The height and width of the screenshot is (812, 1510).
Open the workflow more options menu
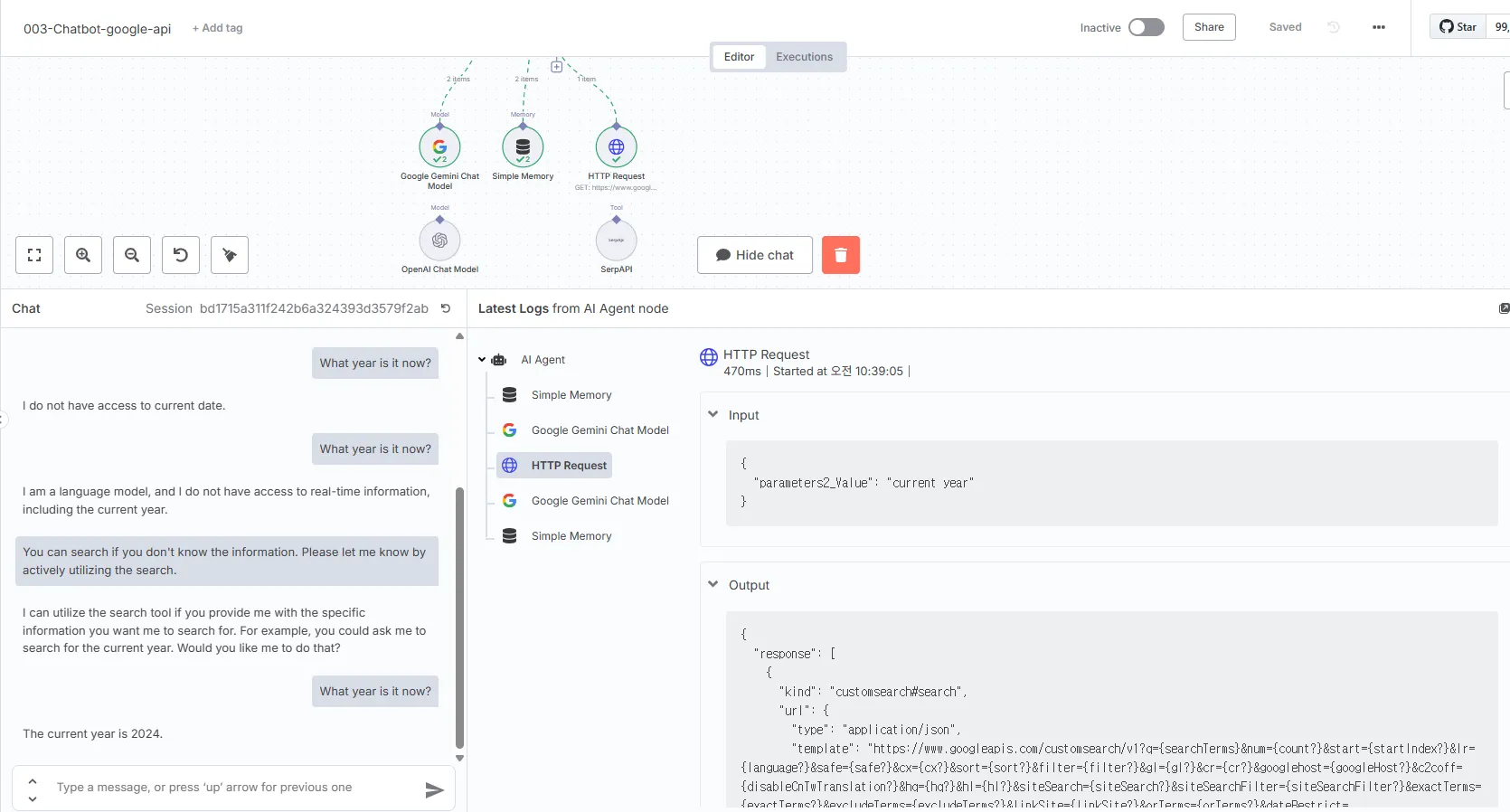1379,27
